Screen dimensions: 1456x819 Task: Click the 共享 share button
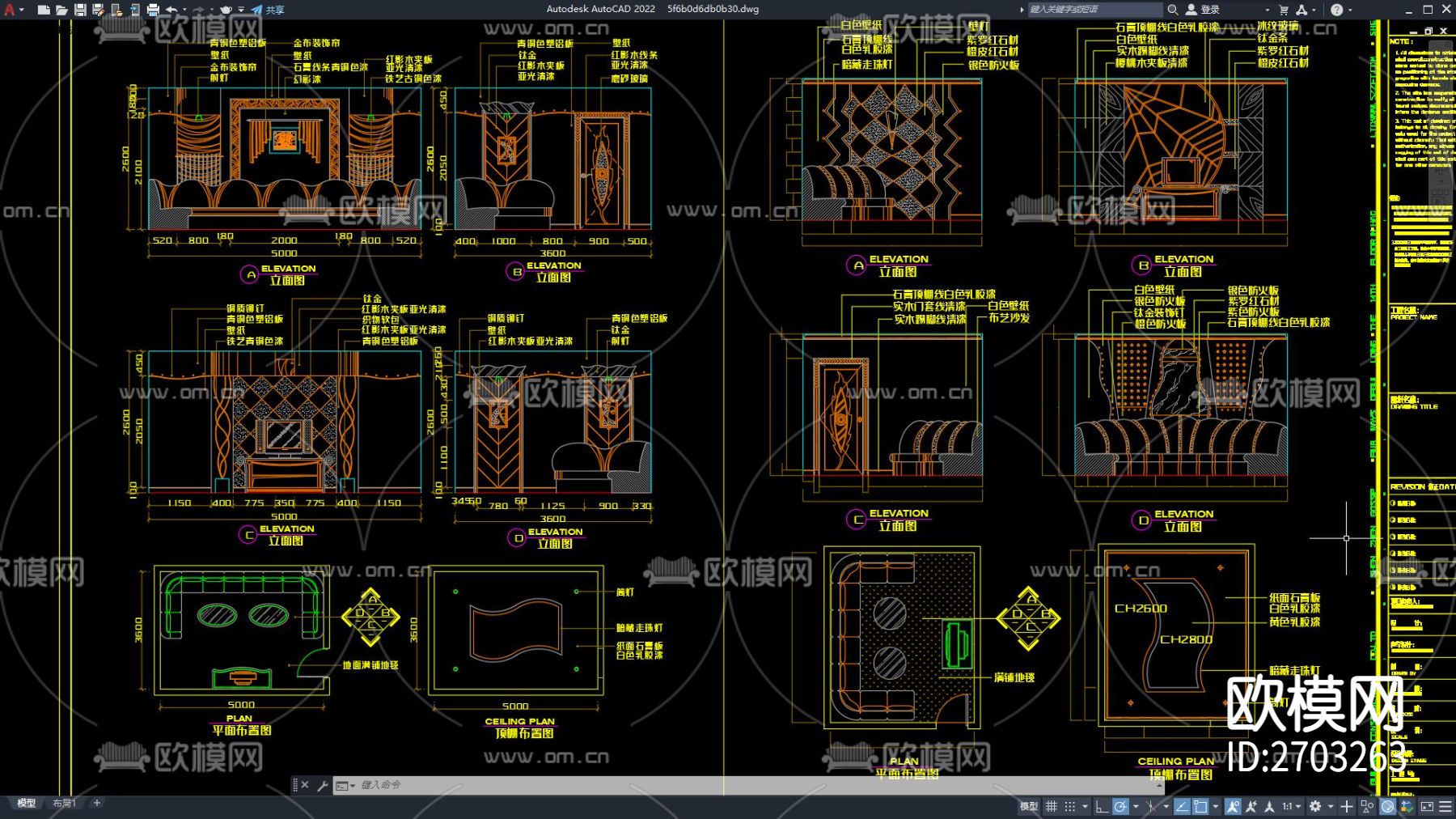pyautogui.click(x=269, y=10)
